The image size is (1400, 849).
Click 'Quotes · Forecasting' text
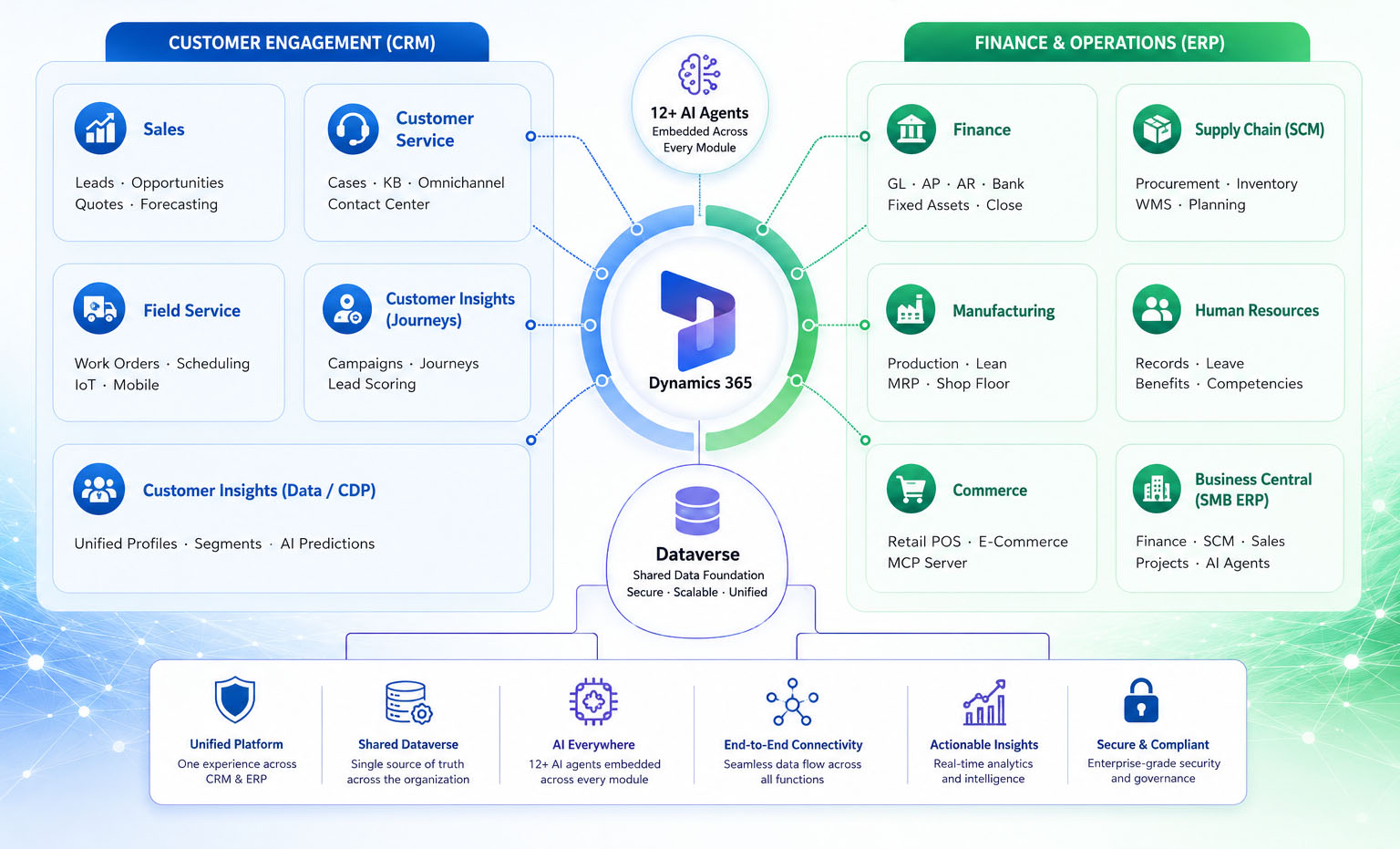146,205
